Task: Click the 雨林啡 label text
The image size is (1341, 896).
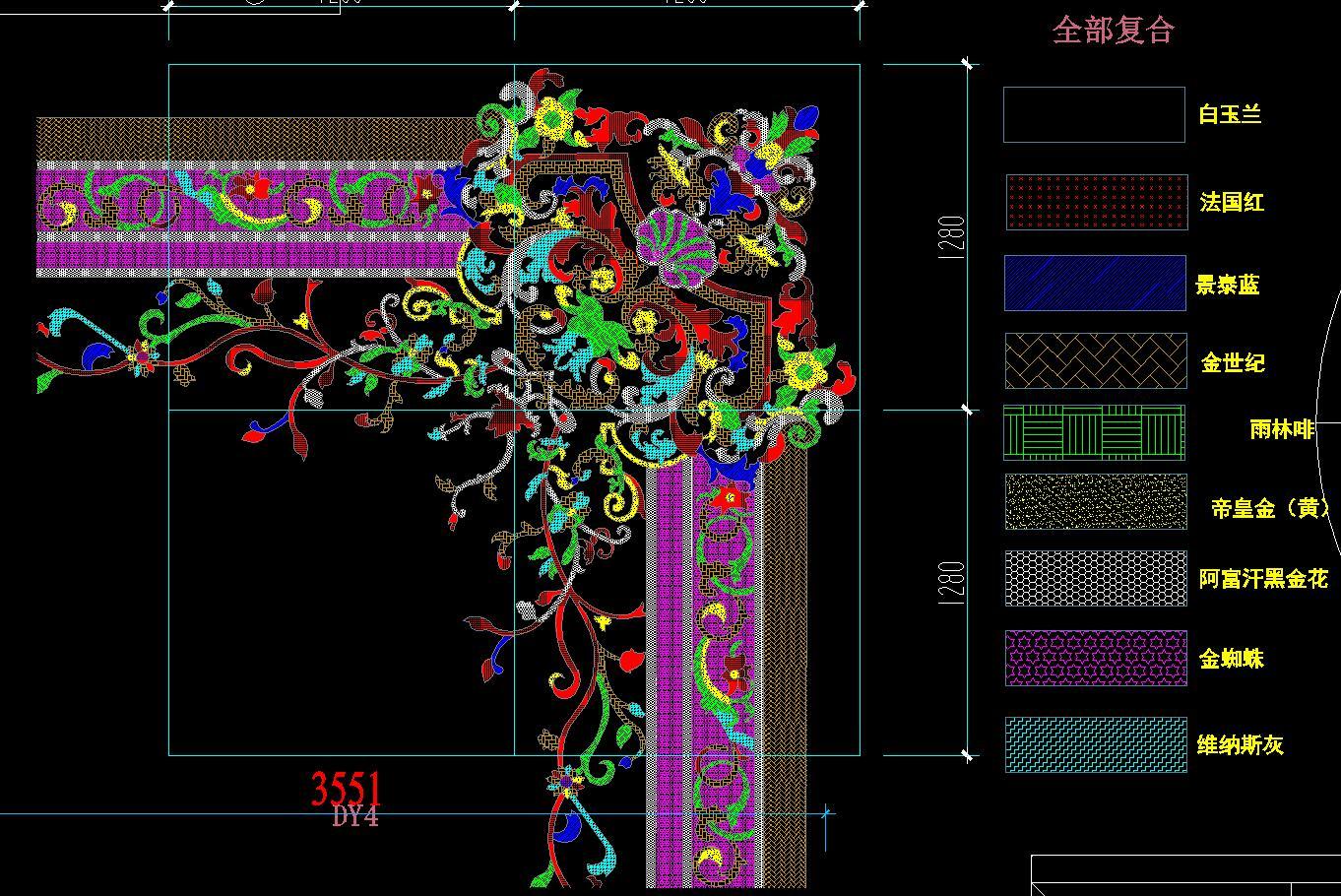Action: tap(1283, 428)
